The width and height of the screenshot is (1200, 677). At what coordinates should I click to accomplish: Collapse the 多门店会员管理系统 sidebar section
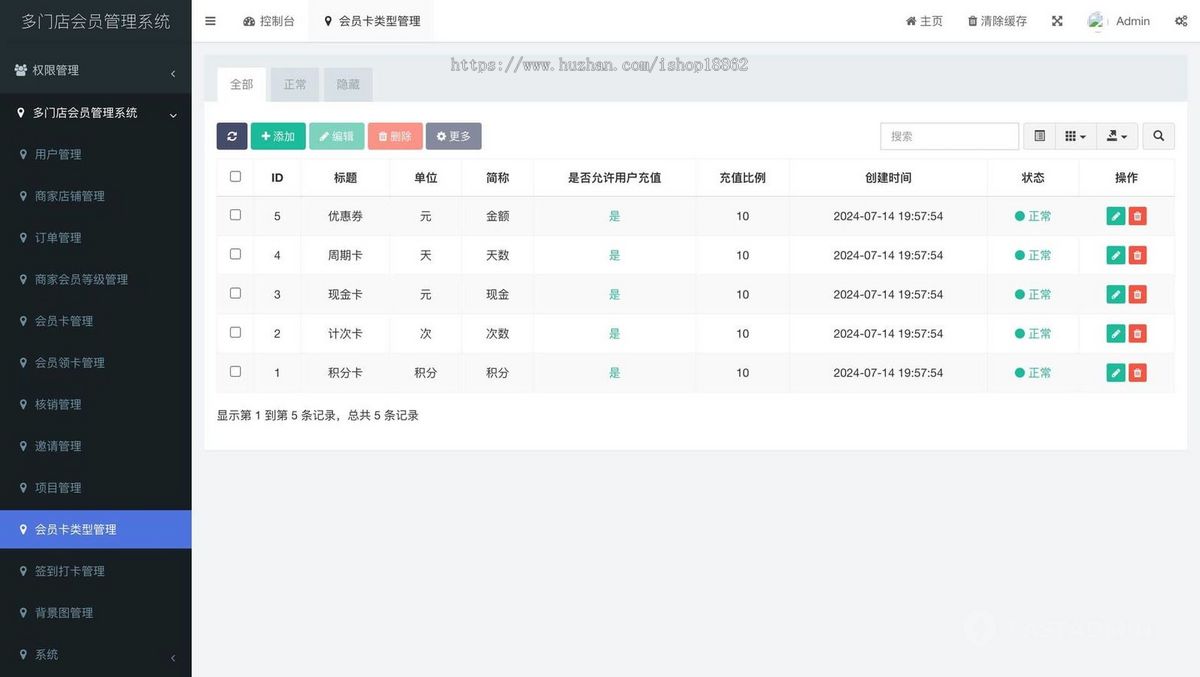(x=95, y=112)
